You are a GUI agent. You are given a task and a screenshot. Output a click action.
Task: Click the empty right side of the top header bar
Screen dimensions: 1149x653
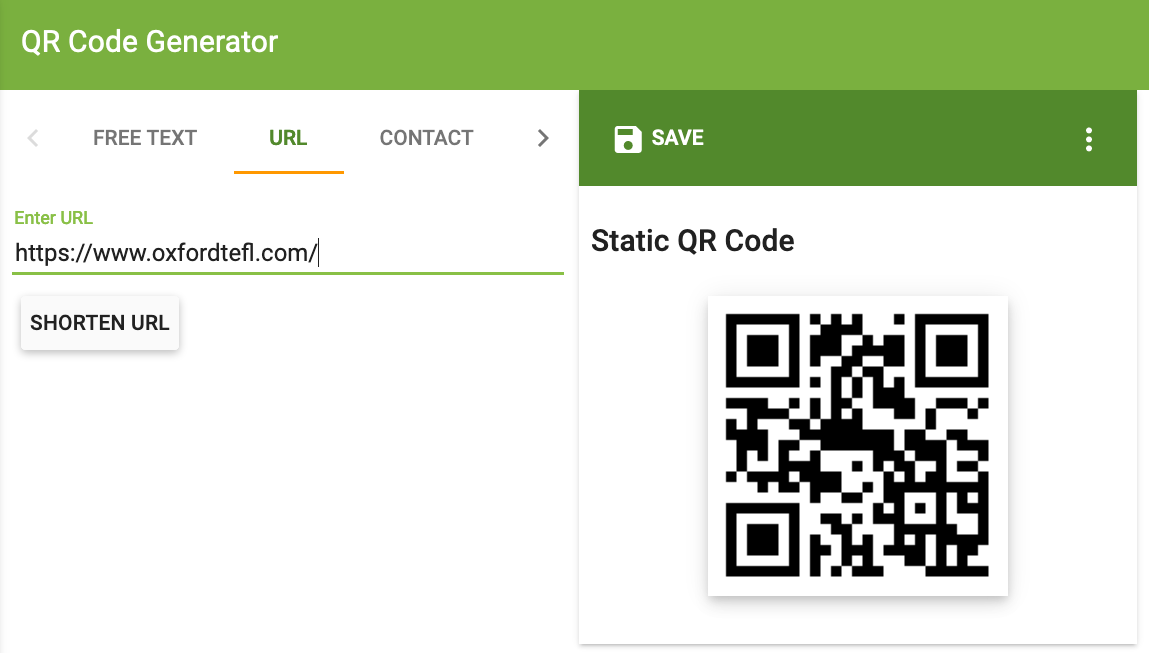pos(800,42)
